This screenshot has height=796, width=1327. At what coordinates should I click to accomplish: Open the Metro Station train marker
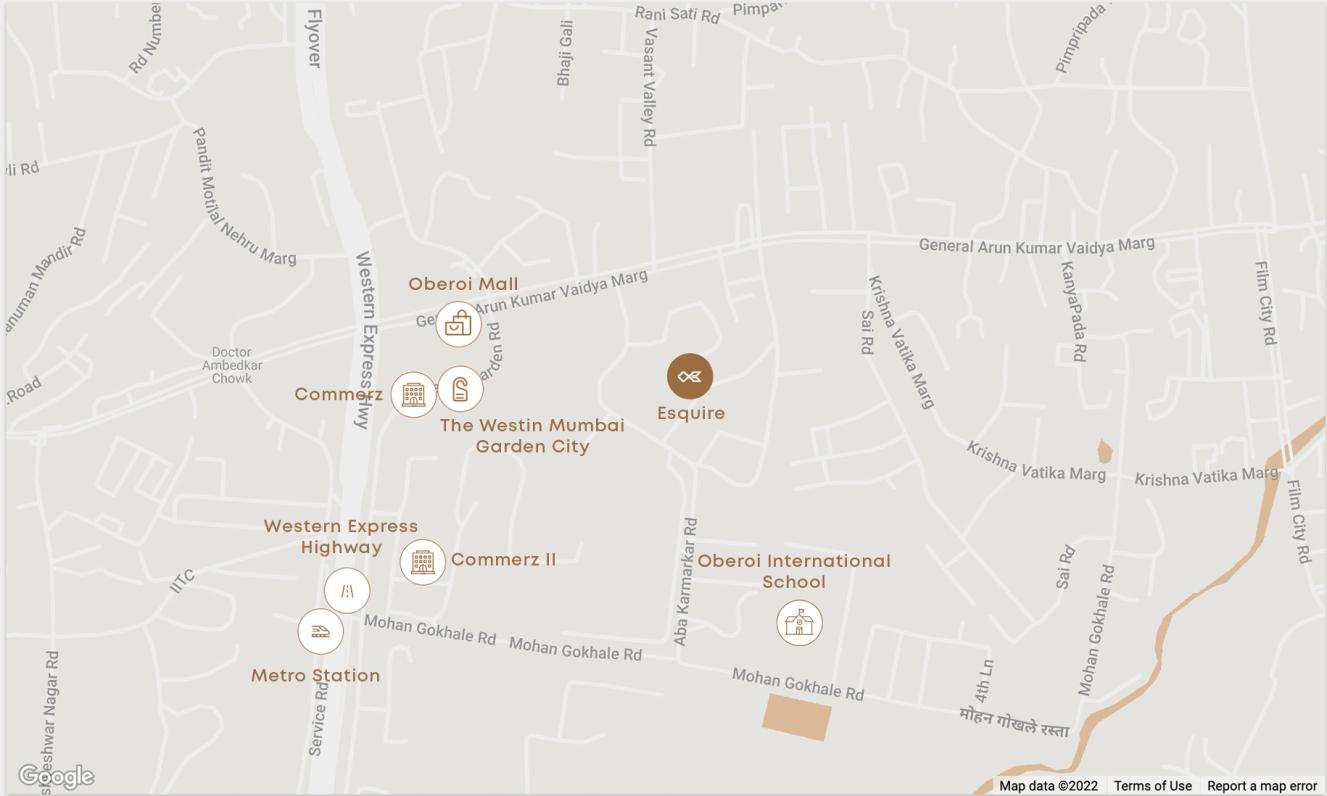(321, 631)
